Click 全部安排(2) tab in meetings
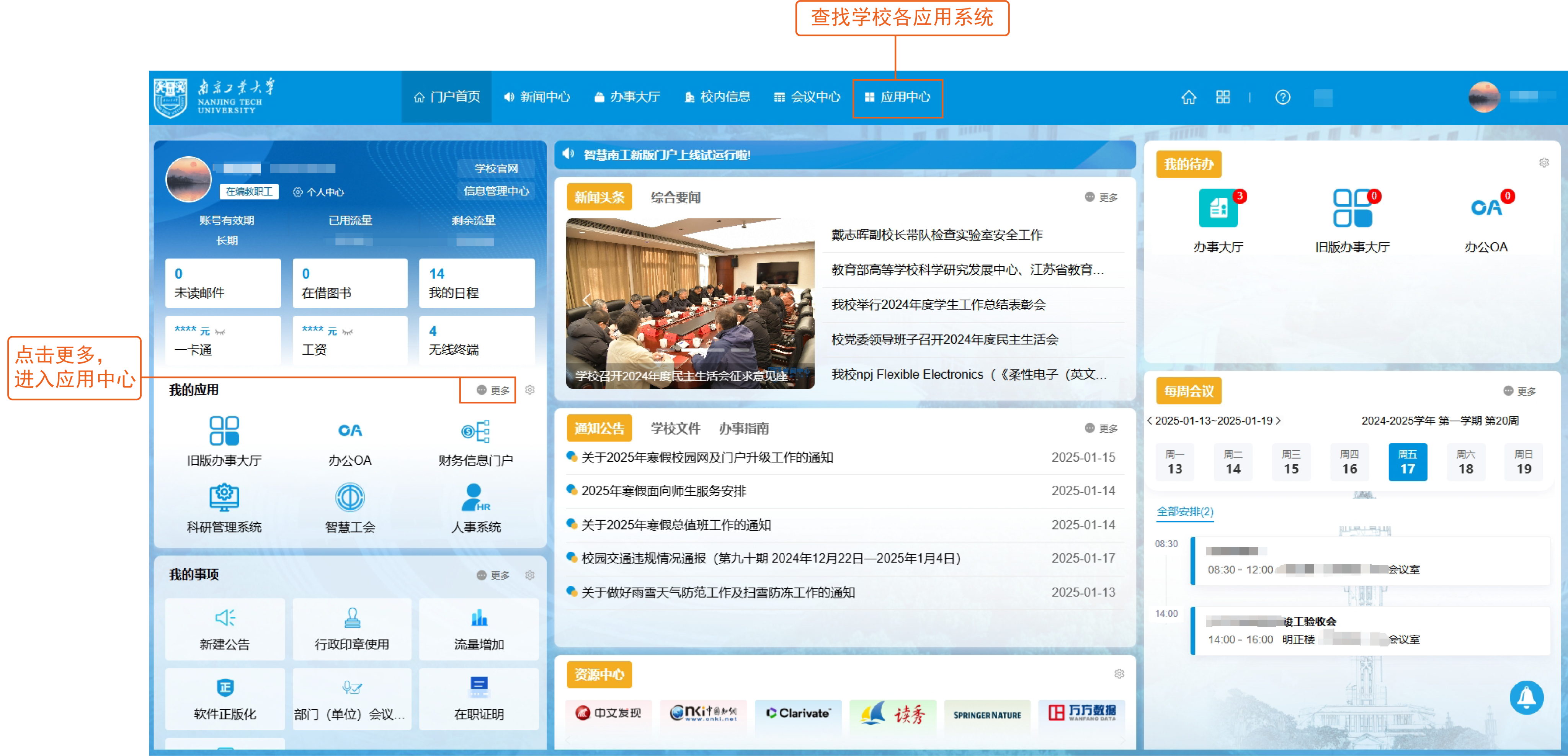 pyautogui.click(x=1184, y=512)
